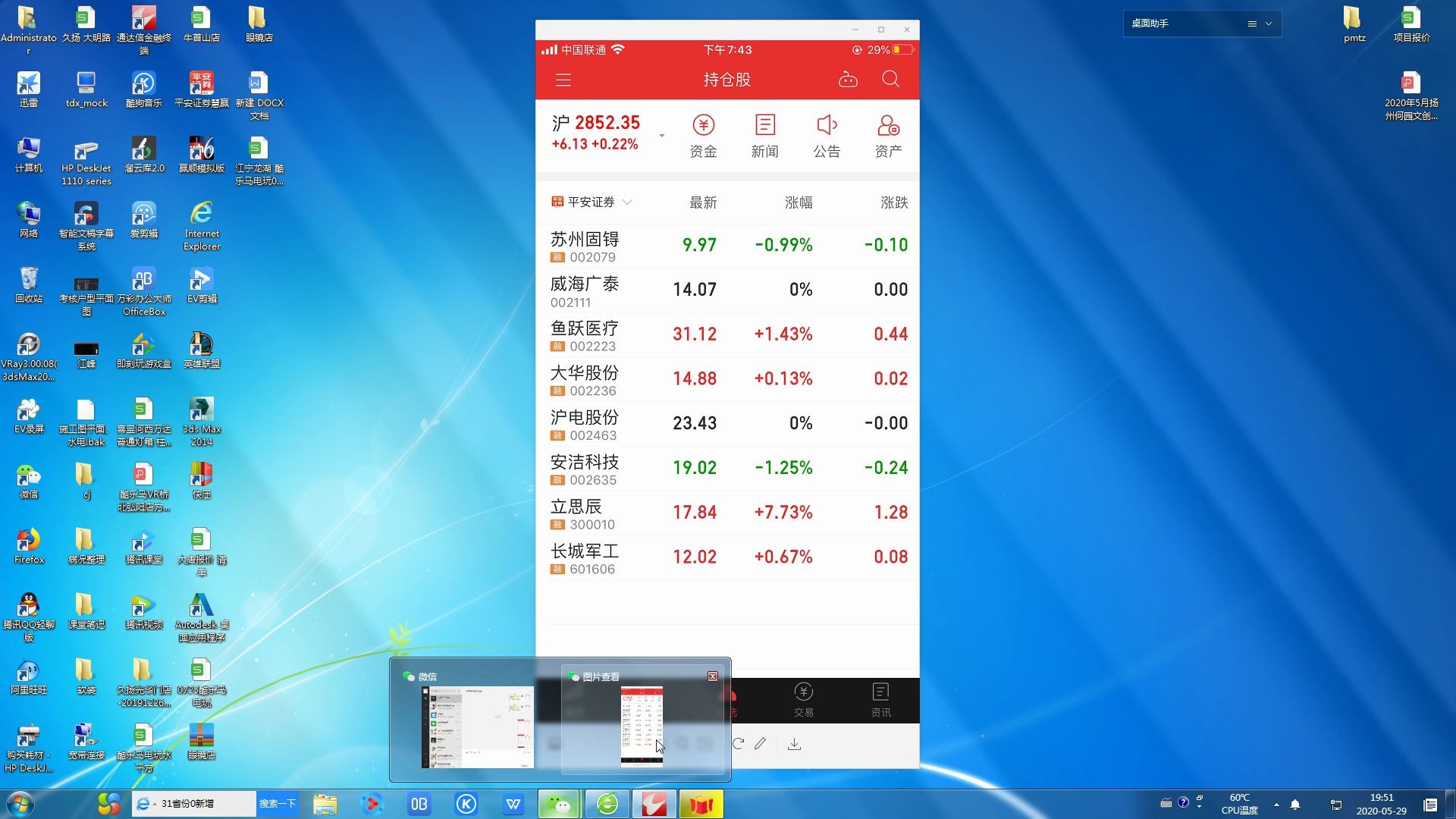Image resolution: width=1456 pixels, height=819 pixels.
Task: Select the 威海广泰 stock row
Action: coord(727,291)
